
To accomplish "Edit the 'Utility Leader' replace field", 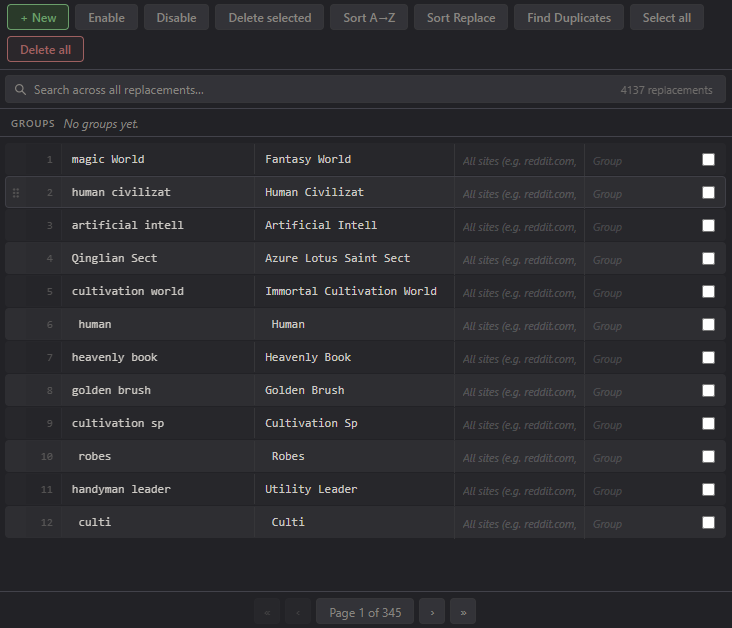I will pyautogui.click(x=354, y=489).
